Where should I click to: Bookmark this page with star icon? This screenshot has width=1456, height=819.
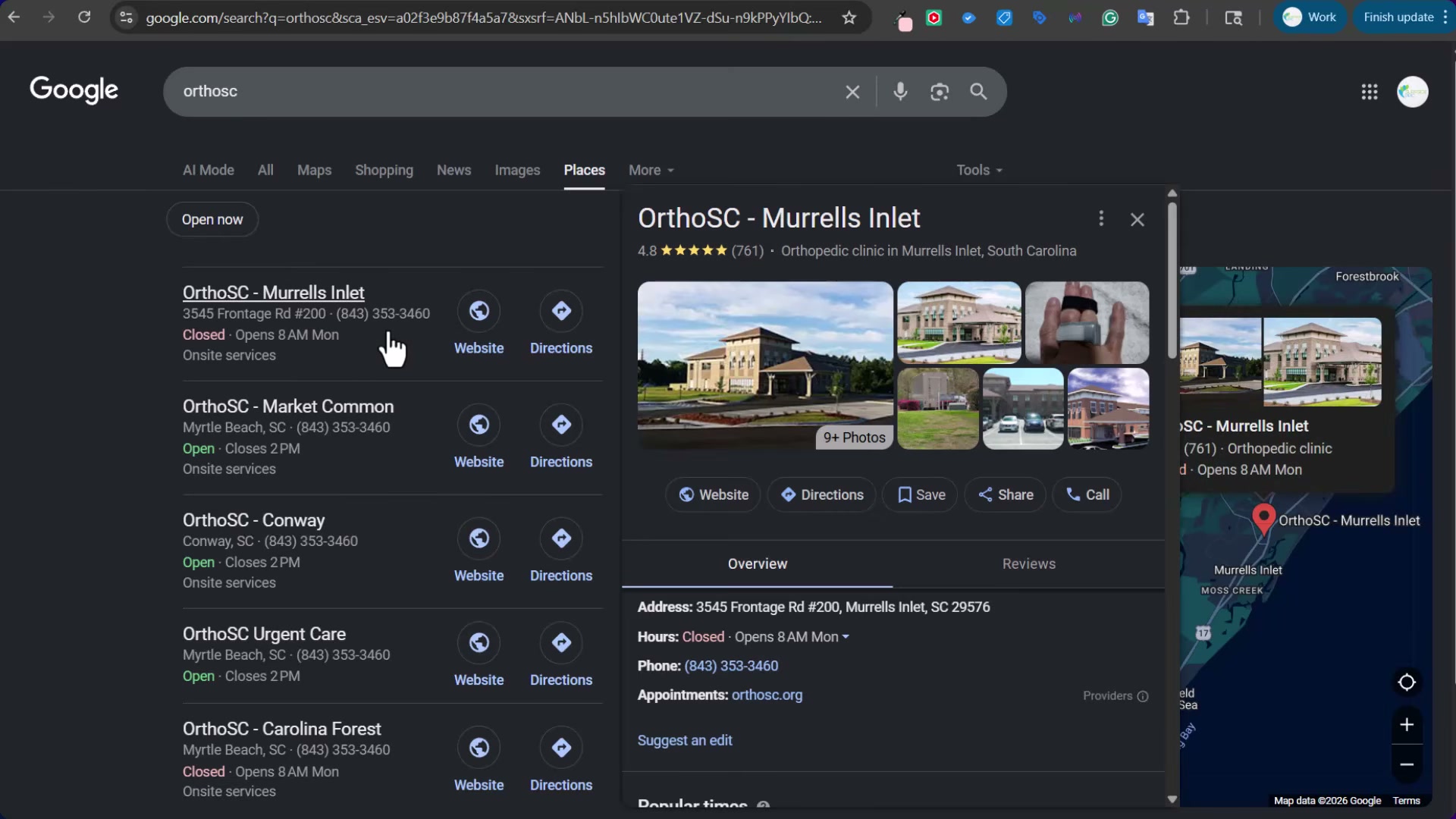click(849, 17)
